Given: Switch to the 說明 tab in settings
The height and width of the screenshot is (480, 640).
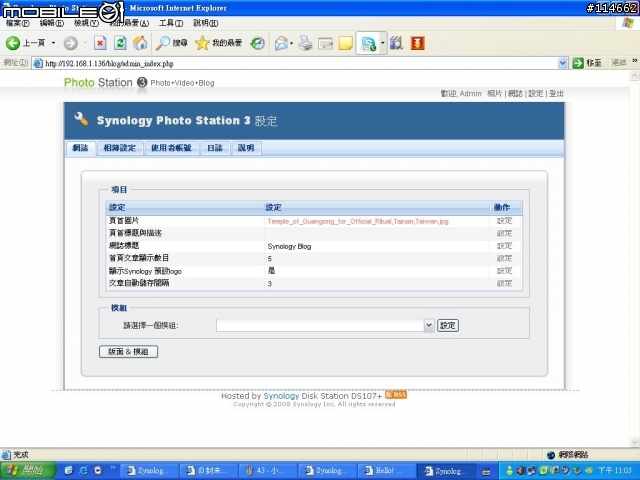Looking at the screenshot, I should 246,148.
